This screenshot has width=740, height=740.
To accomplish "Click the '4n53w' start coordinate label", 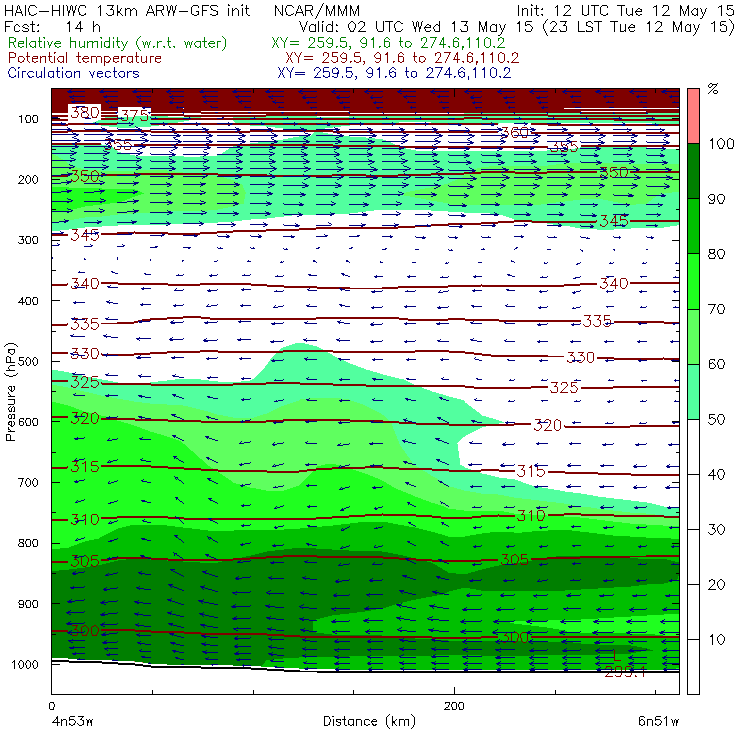I will [x=72, y=722].
